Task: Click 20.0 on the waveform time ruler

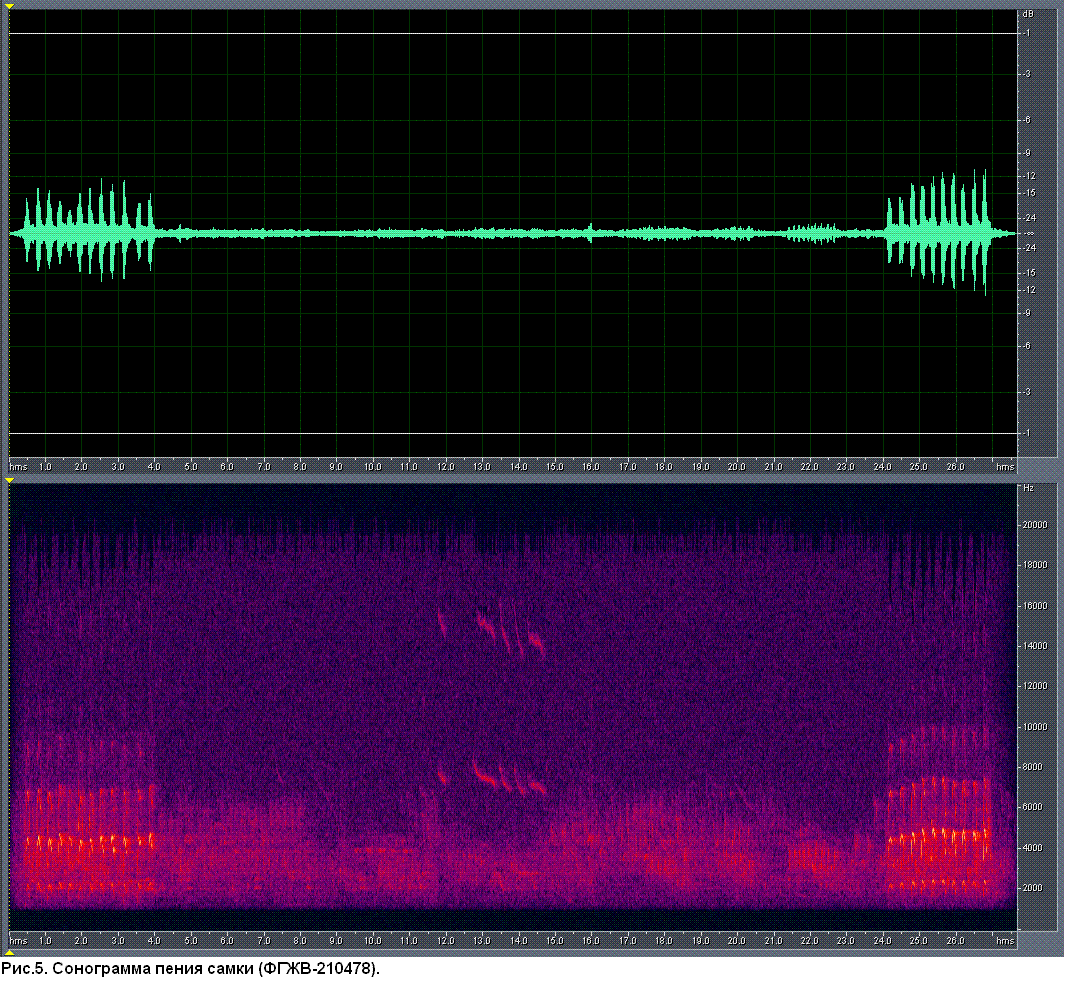Action: click(x=737, y=467)
